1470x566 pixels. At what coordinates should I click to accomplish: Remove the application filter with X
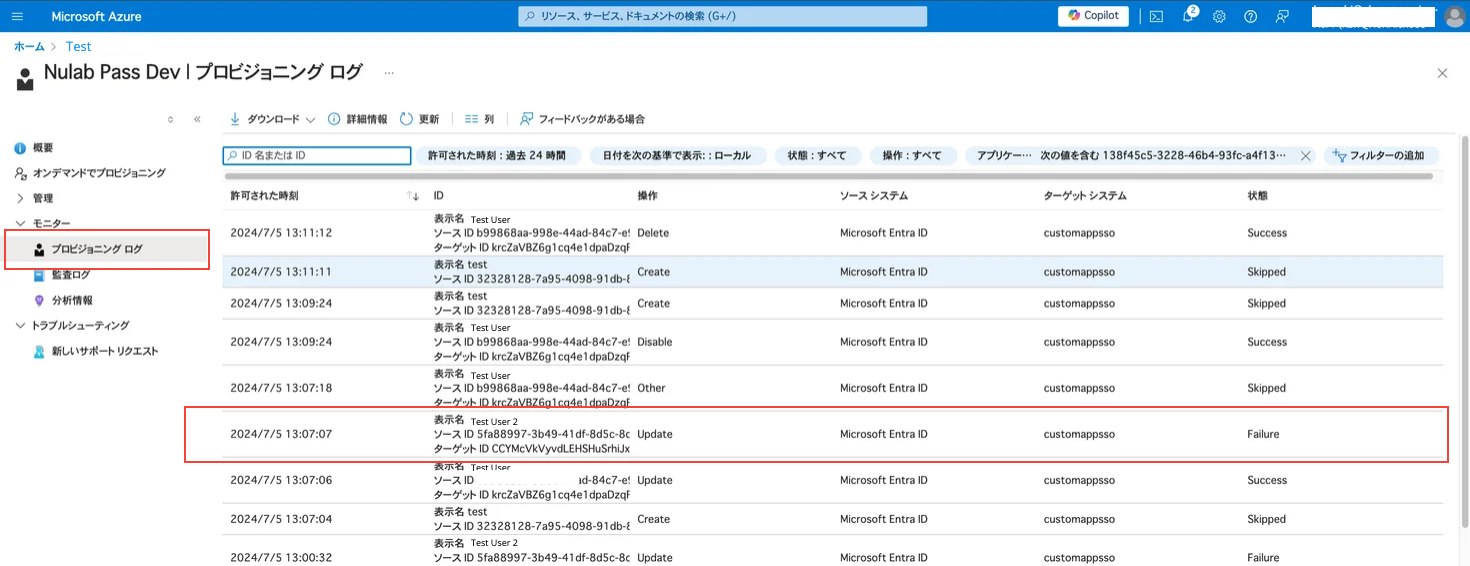pos(1305,156)
